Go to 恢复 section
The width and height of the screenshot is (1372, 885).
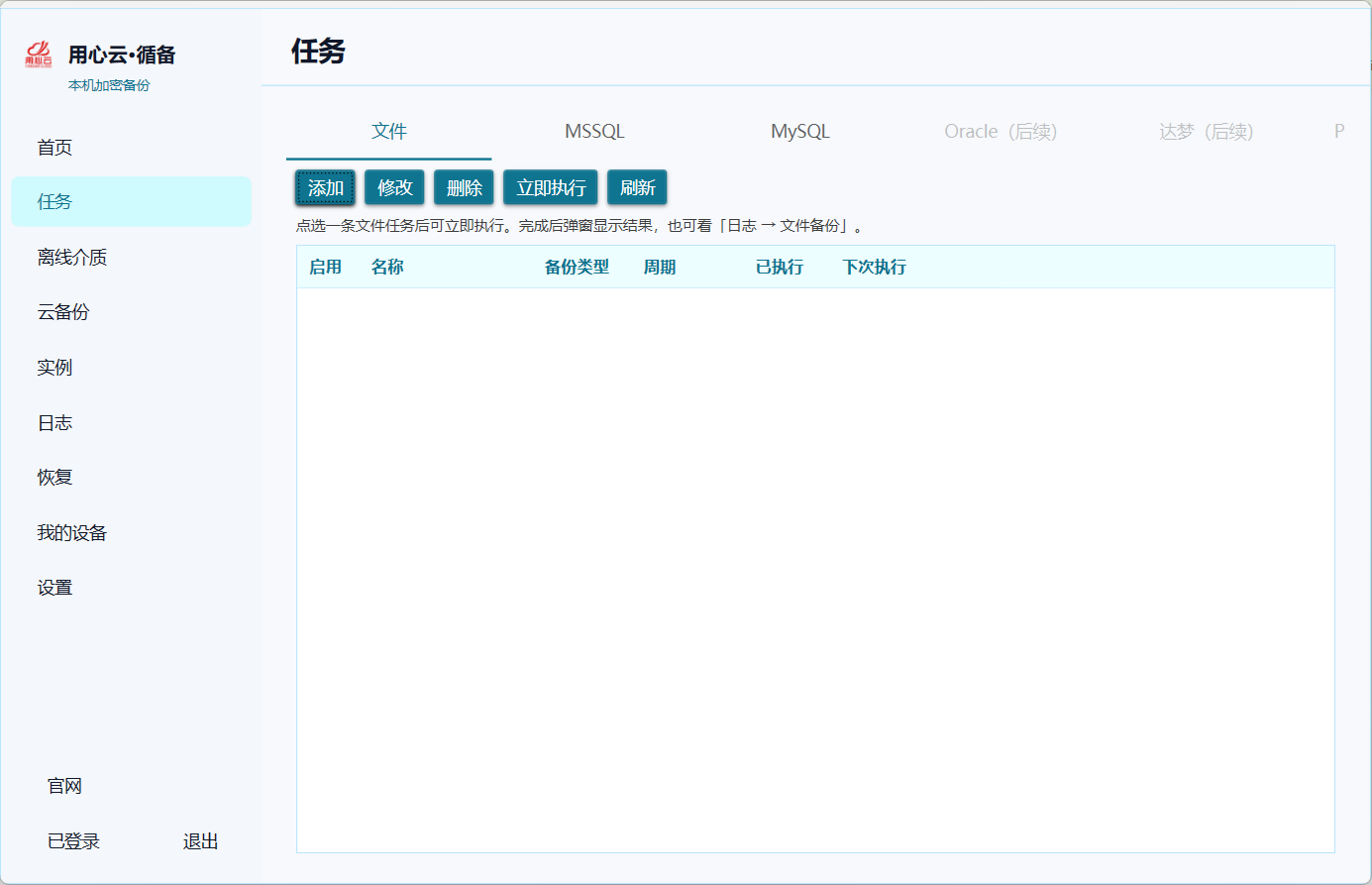click(54, 478)
